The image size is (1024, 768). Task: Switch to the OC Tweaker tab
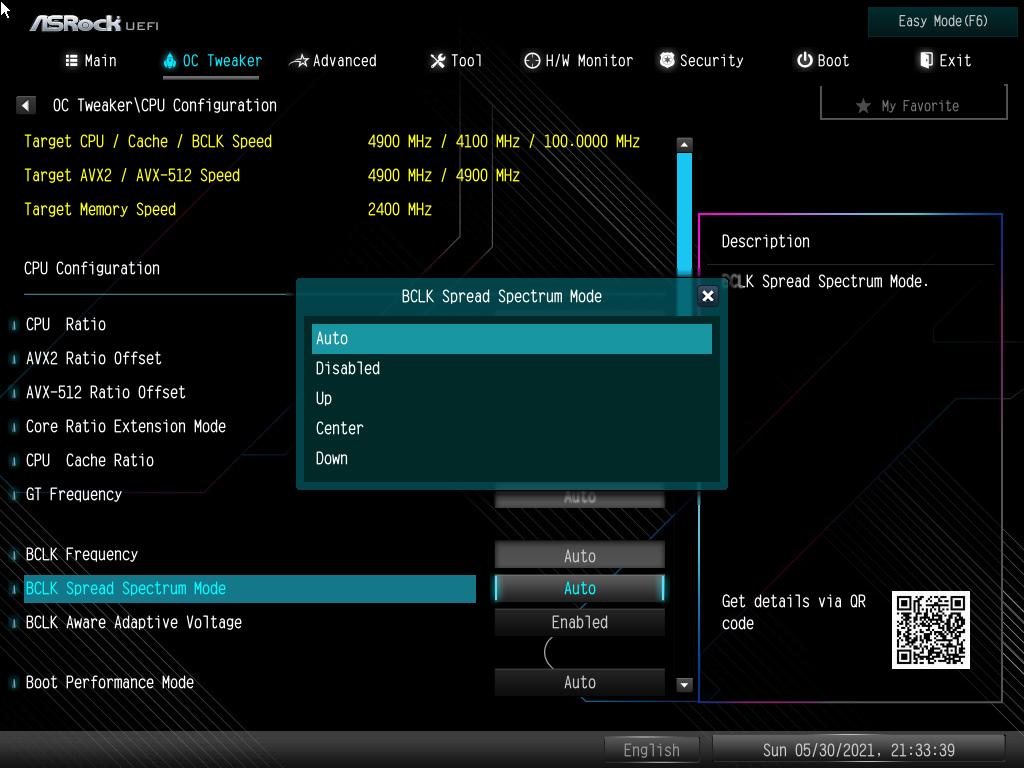(x=212, y=61)
